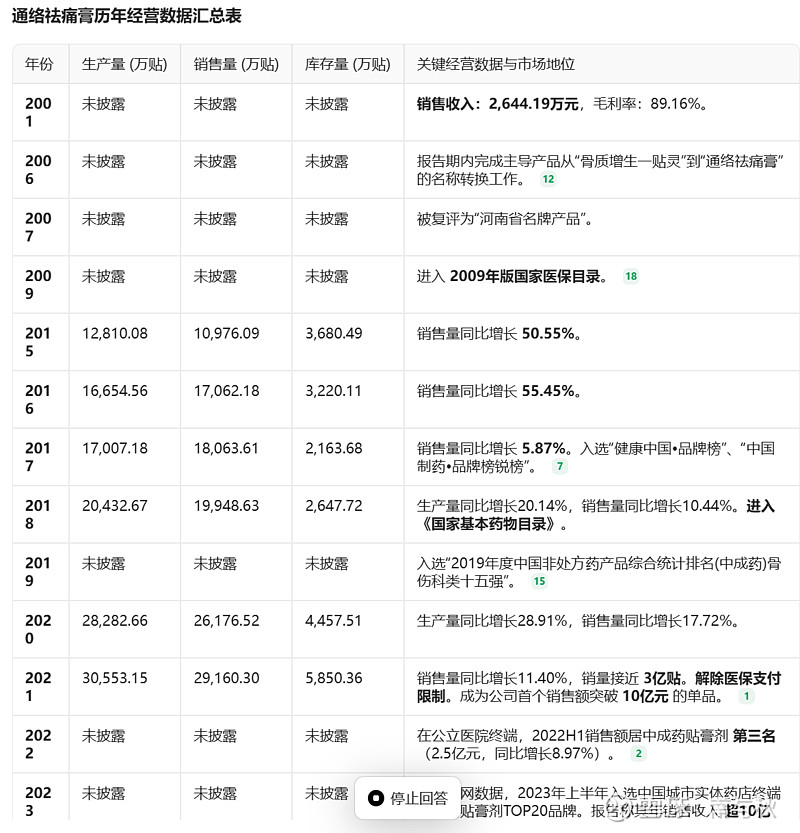Viewport: 800px width, 833px height.
Task: Click the inventory value 5,850.36
Action: pos(334,678)
